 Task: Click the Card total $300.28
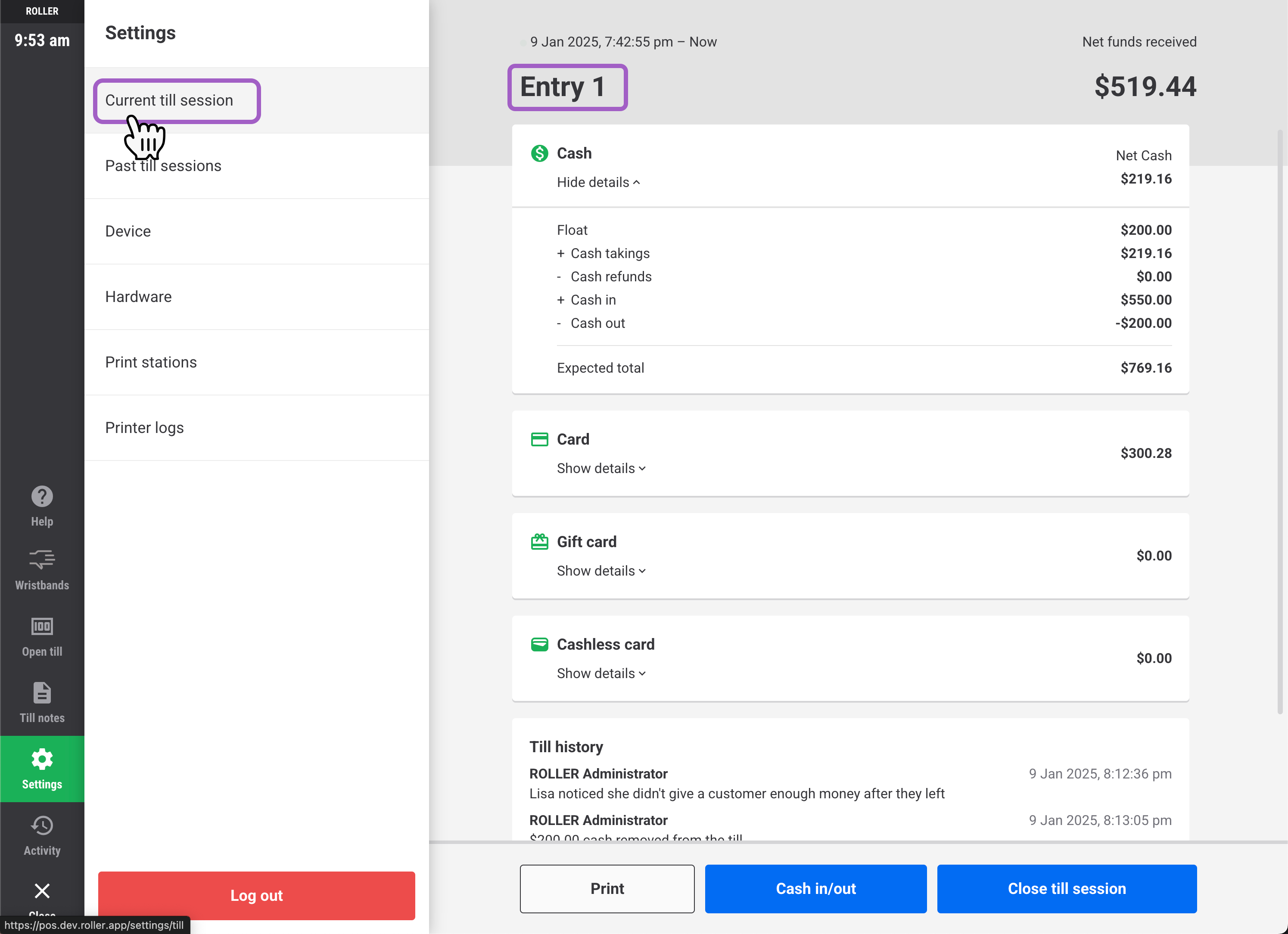(x=1146, y=453)
